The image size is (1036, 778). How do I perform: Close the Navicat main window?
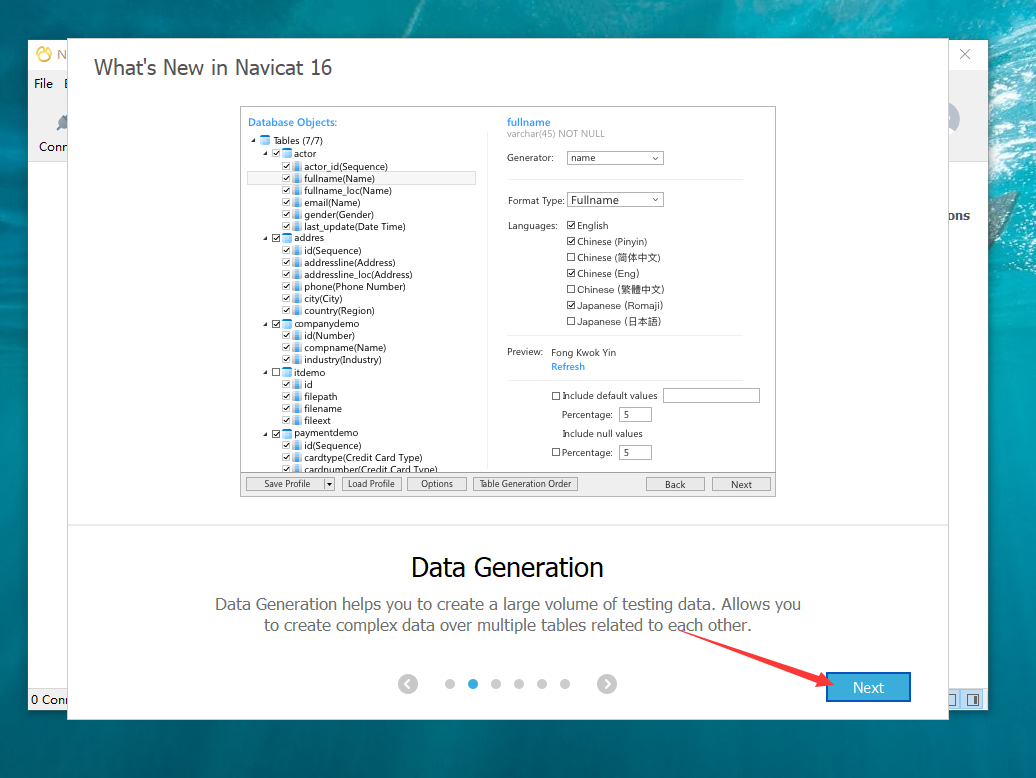pyautogui.click(x=965, y=54)
